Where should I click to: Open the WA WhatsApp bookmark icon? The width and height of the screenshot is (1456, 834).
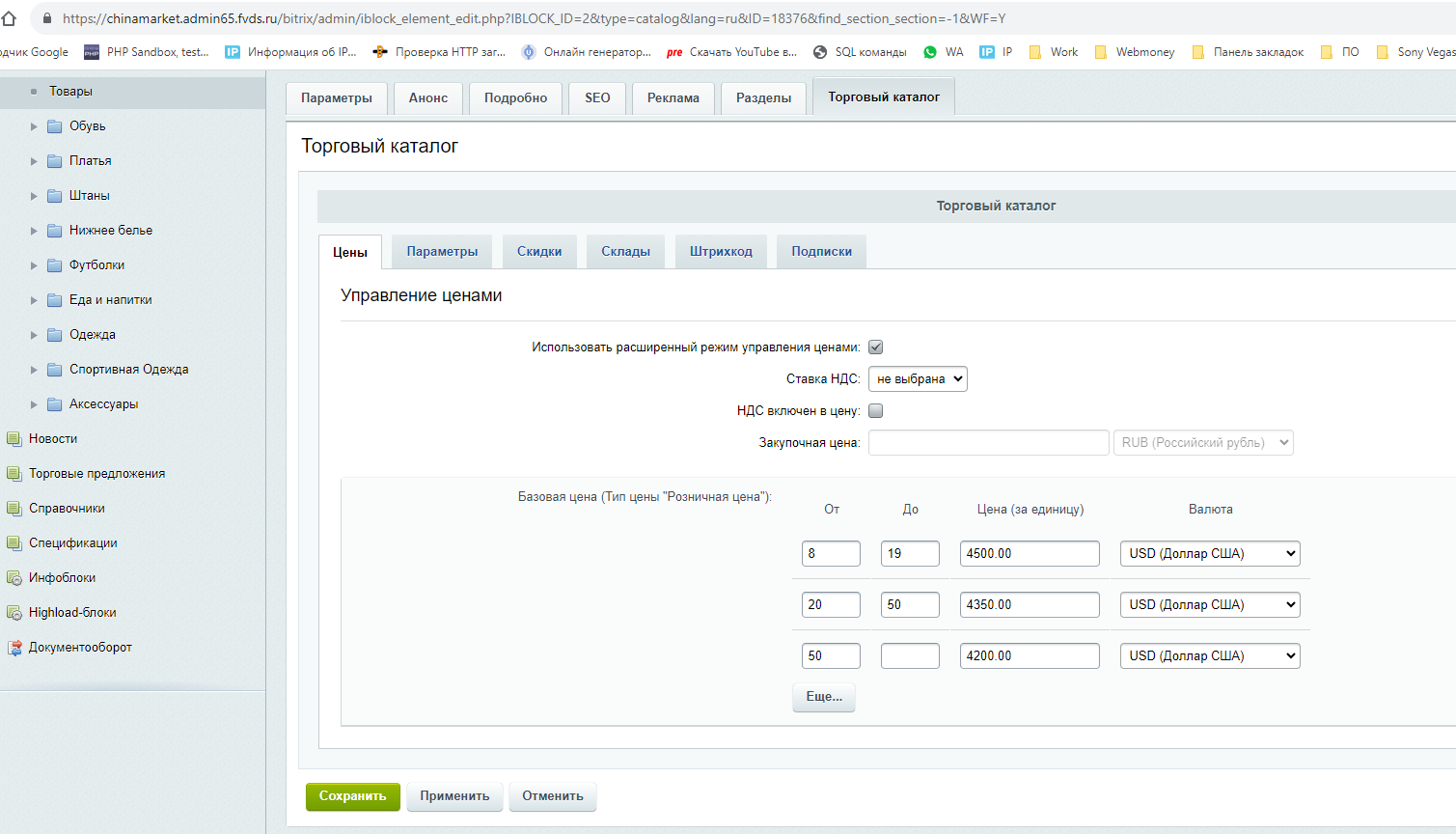point(930,52)
